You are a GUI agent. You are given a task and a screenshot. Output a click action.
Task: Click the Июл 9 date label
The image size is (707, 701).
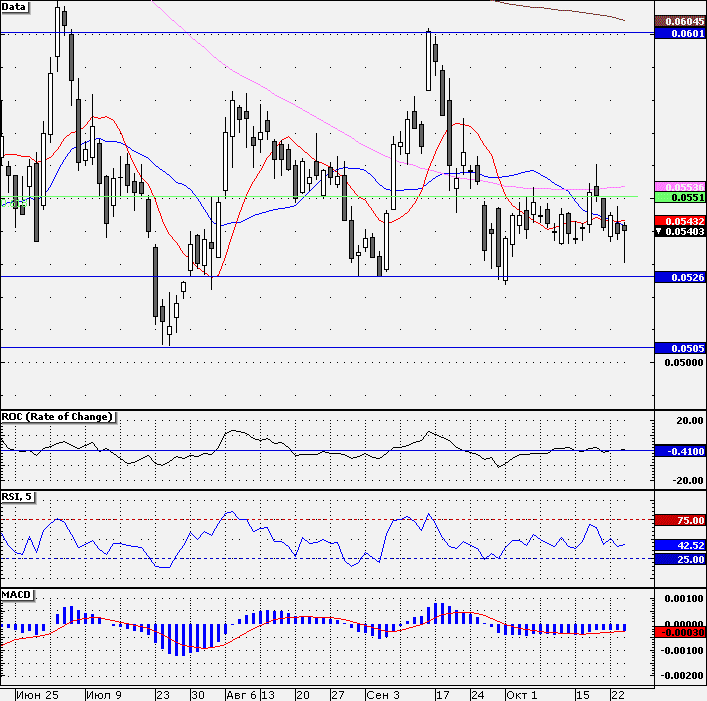pyautogui.click(x=104, y=695)
